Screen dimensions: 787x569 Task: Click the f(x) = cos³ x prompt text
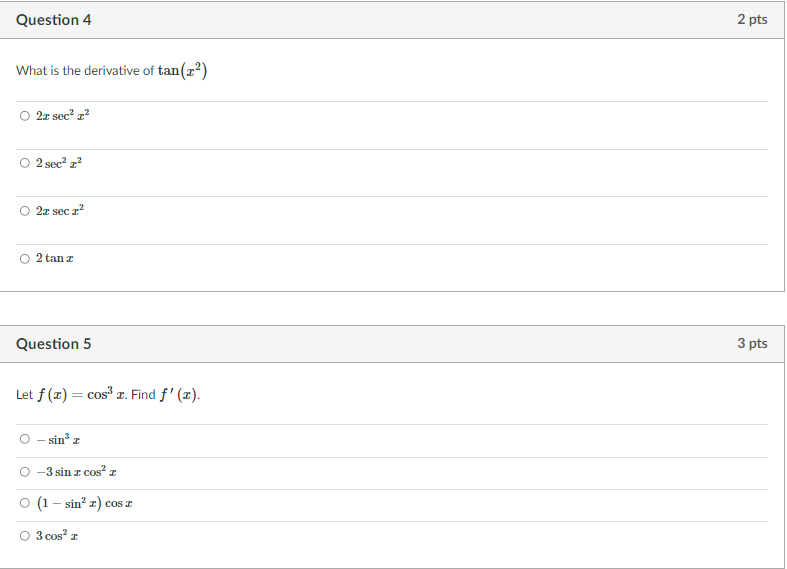(x=80, y=394)
